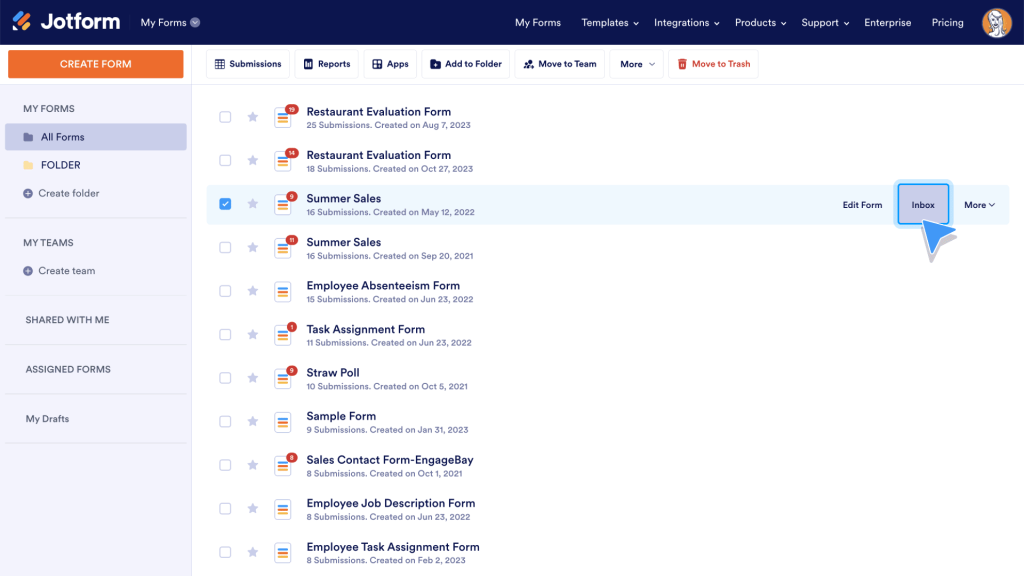Check the Straw Poll checkbox
Image resolution: width=1024 pixels, height=576 pixels.
(x=225, y=378)
